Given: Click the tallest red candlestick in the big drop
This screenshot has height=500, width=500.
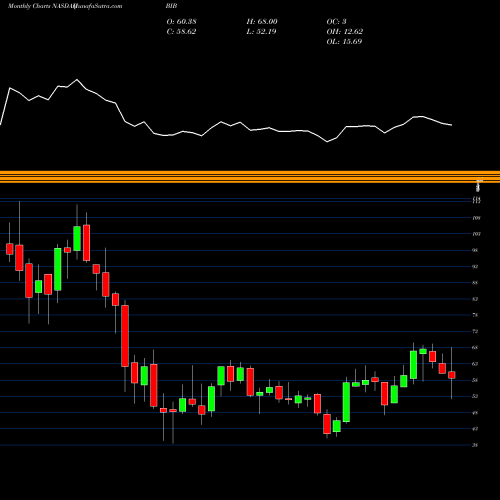Looking at the screenshot, I should 125,336.
